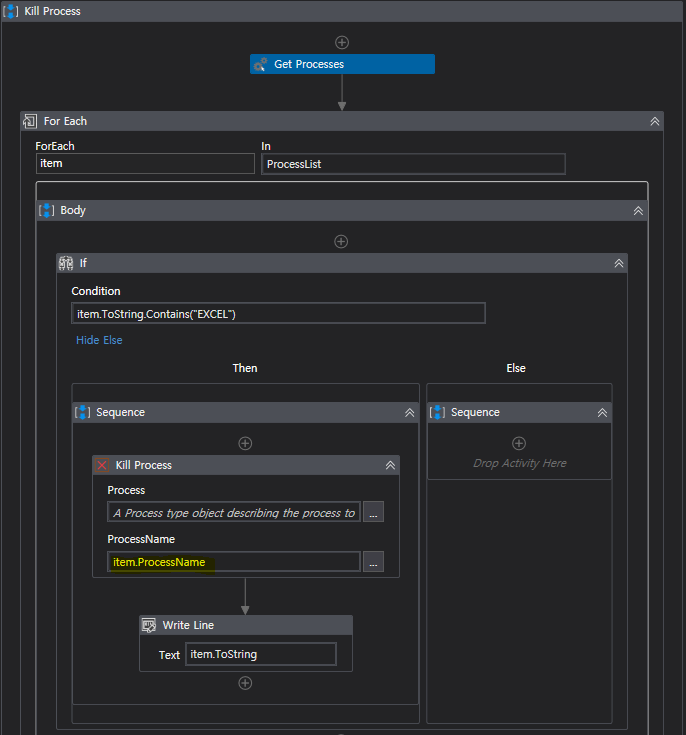This screenshot has width=686, height=735.
Task: Collapse the Kill Process activity
Action: [390, 465]
